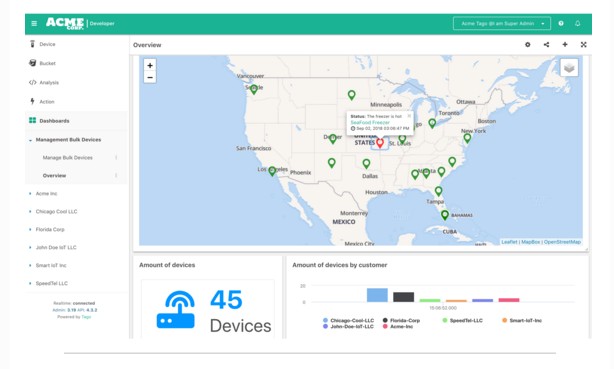This screenshot has height=369, width=614.
Task: Open the hamburger menu icon
Action: pos(34,24)
